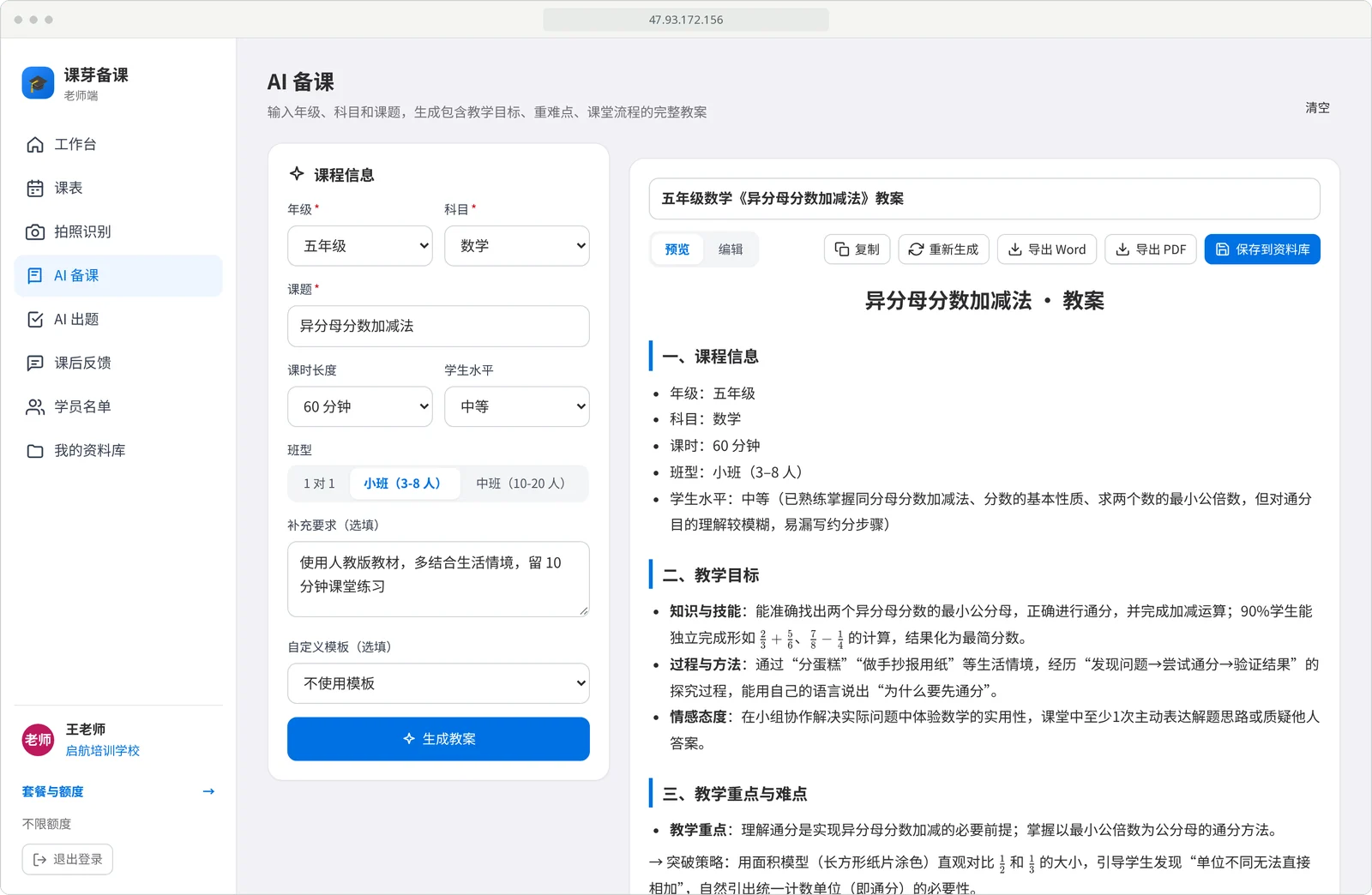Open 课后反馈 message icon in sidebar
The image size is (1372, 895).
click(x=35, y=363)
